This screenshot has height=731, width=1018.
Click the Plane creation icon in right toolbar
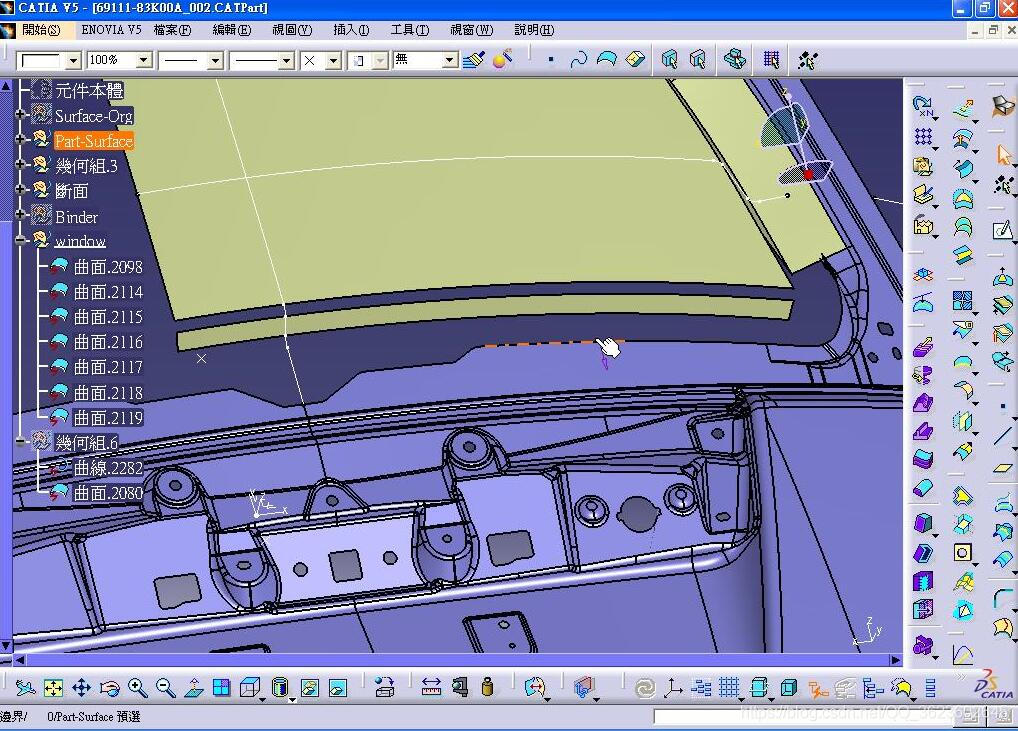point(1004,467)
